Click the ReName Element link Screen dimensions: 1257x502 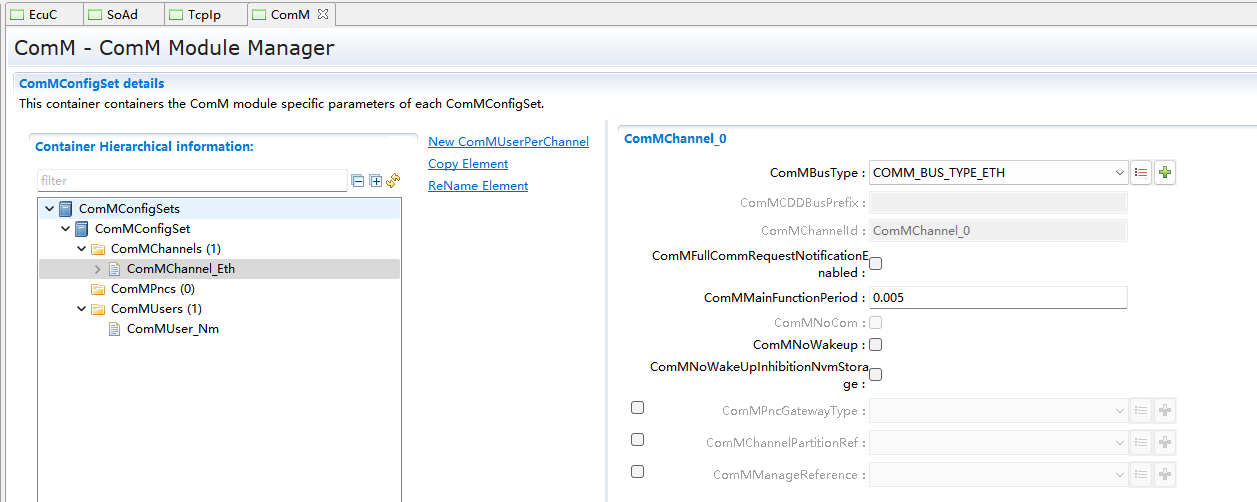[478, 186]
